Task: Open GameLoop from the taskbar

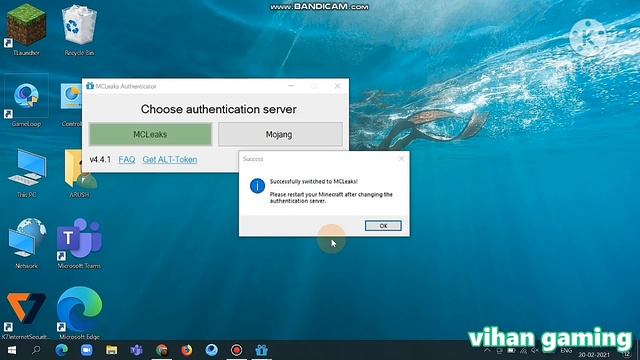Action: [211, 350]
